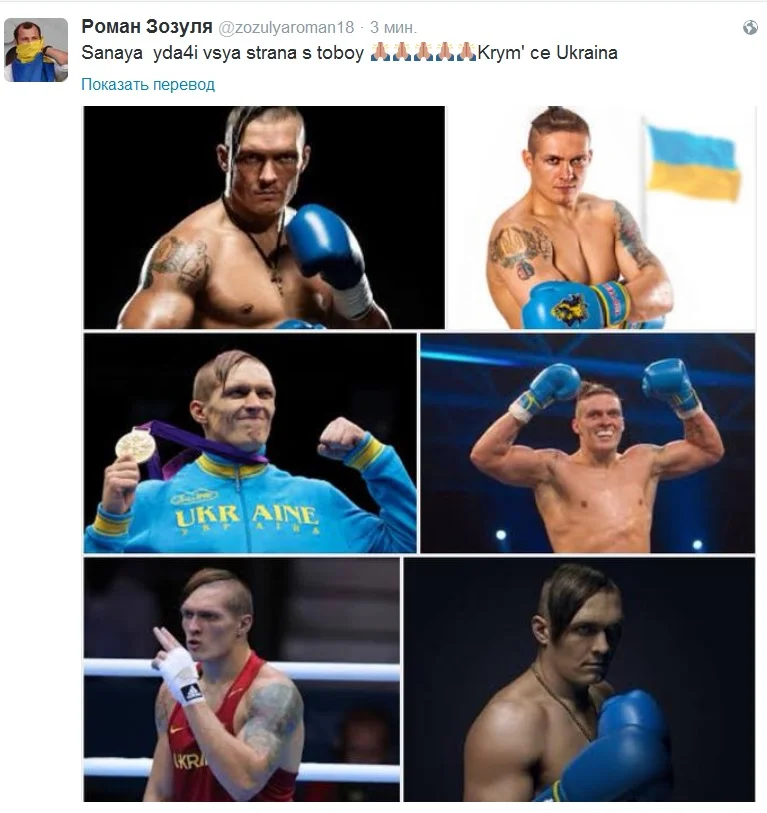Open the @zozulyaroman18 handle link
This screenshot has height=813, width=767.
point(286,27)
